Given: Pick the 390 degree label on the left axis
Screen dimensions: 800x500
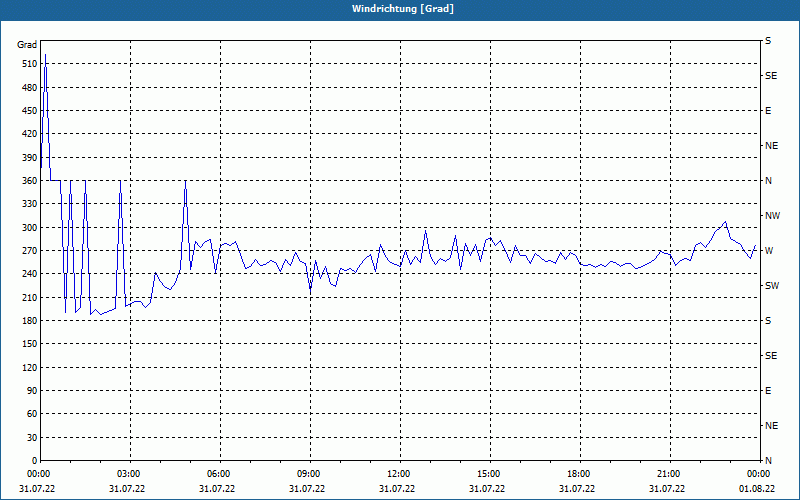Looking at the screenshot, I should pyautogui.click(x=30, y=157).
